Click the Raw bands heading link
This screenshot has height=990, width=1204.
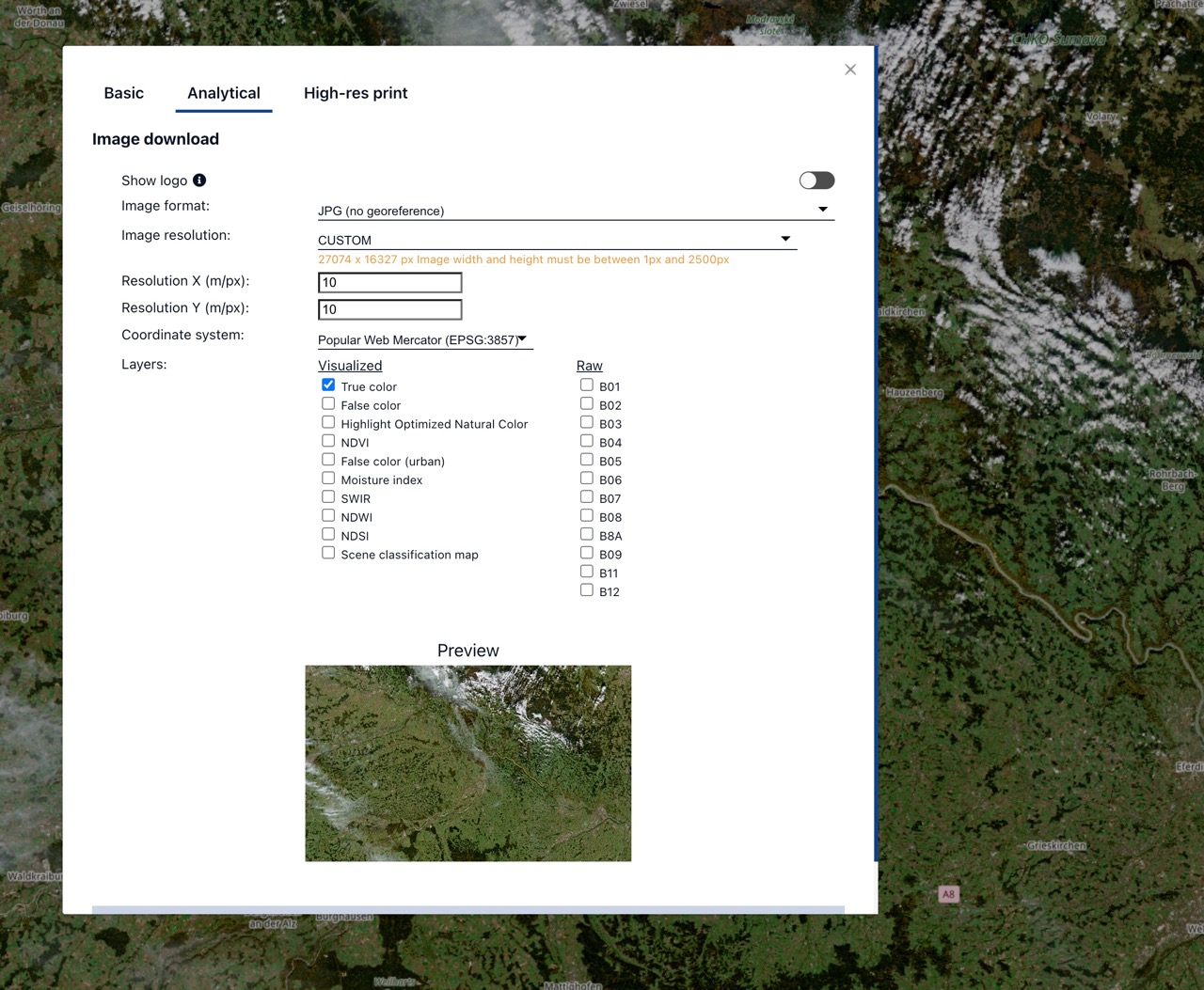[x=590, y=366]
